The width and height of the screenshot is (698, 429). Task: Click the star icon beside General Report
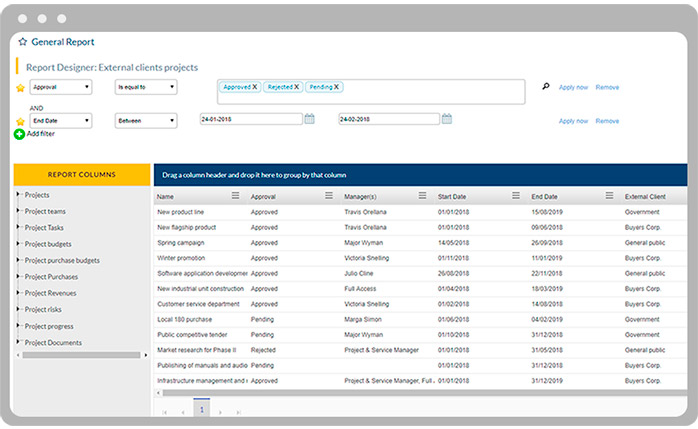(x=22, y=43)
